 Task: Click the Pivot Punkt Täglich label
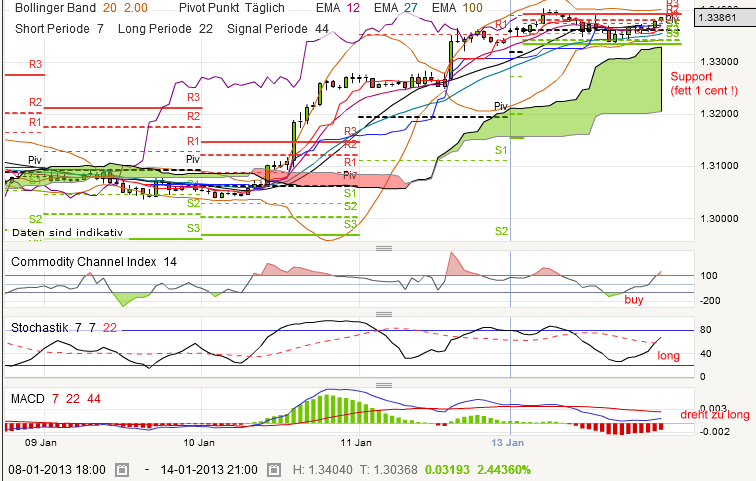[x=232, y=8]
